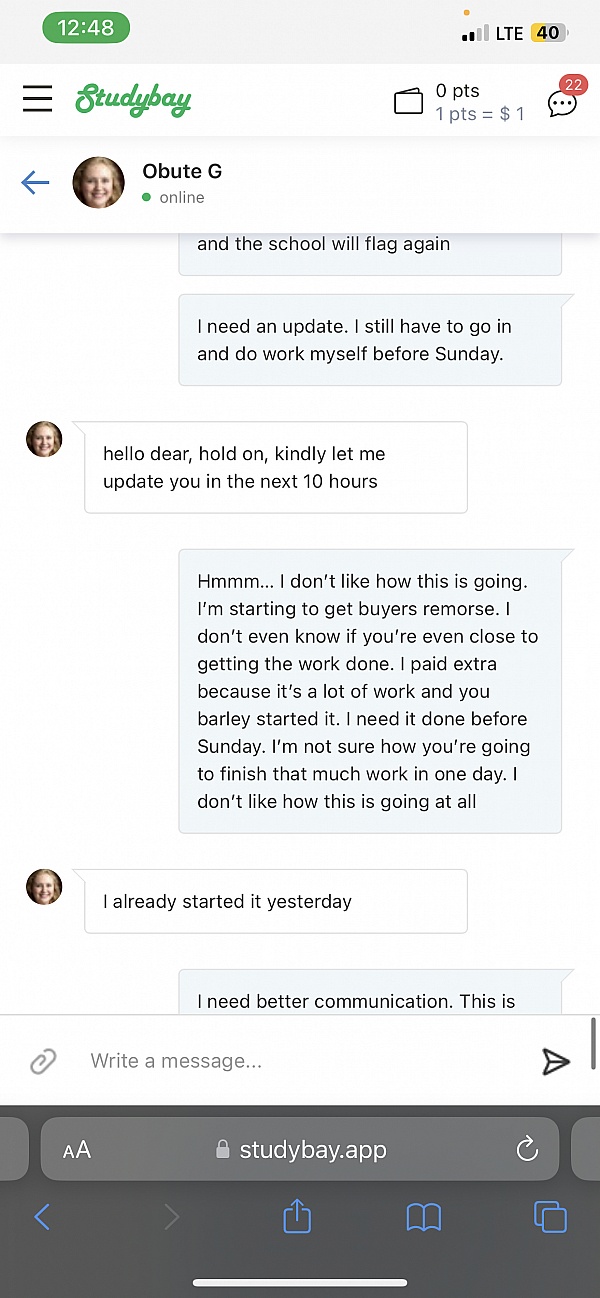This screenshot has height=1298, width=600.
Task: Reload the page in Safari
Action: 527,1150
